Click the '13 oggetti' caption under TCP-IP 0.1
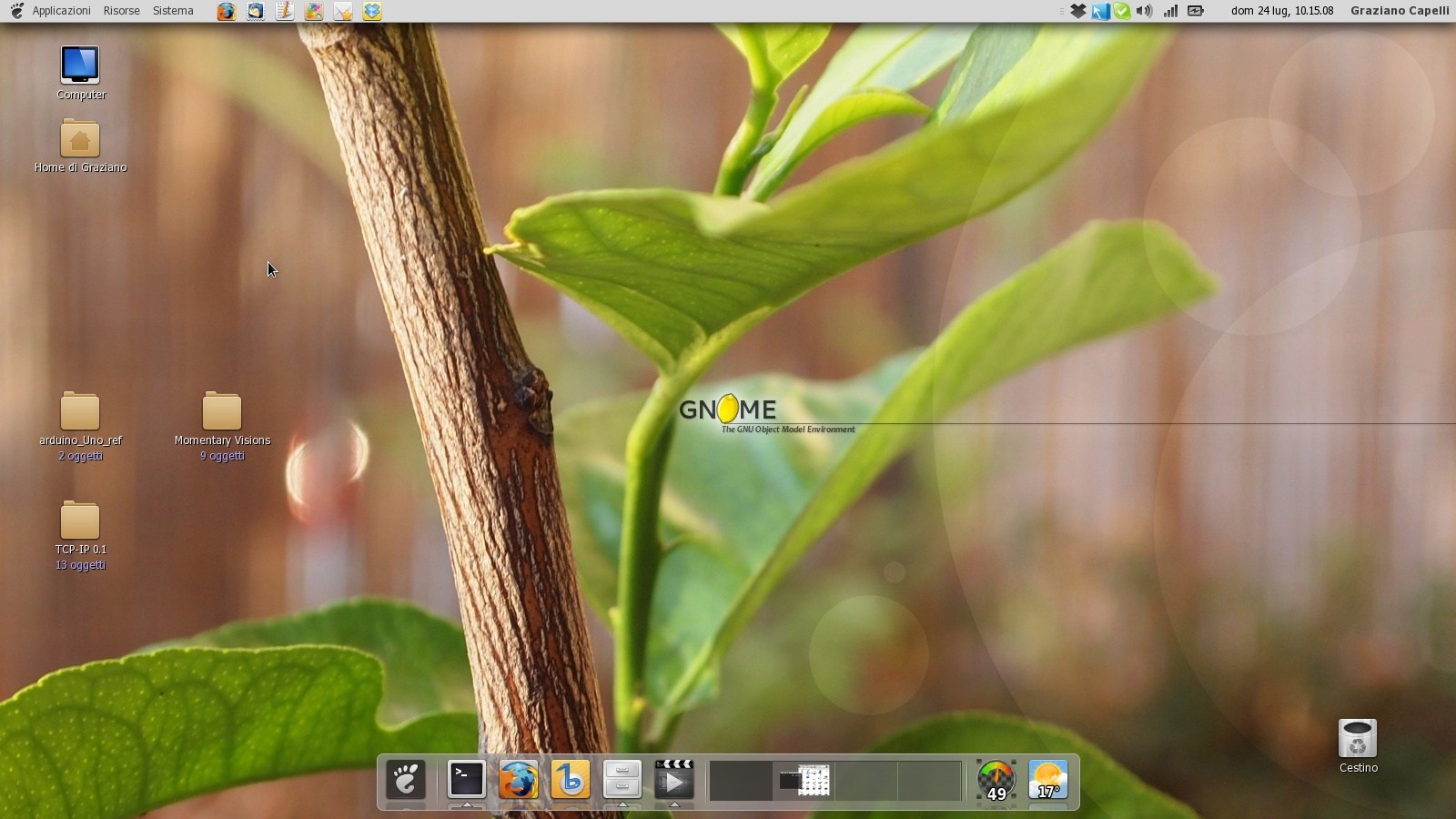 [x=80, y=565]
